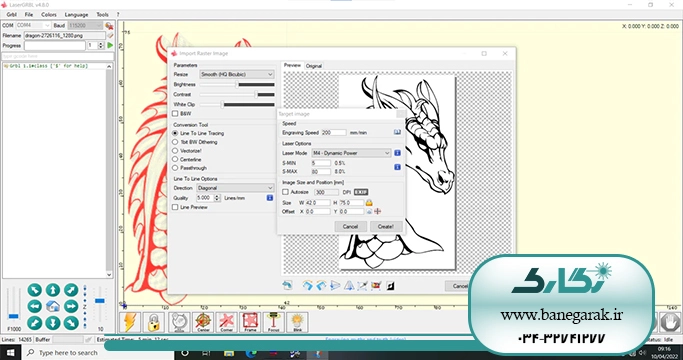Click the White Clip slider

click(x=237, y=105)
